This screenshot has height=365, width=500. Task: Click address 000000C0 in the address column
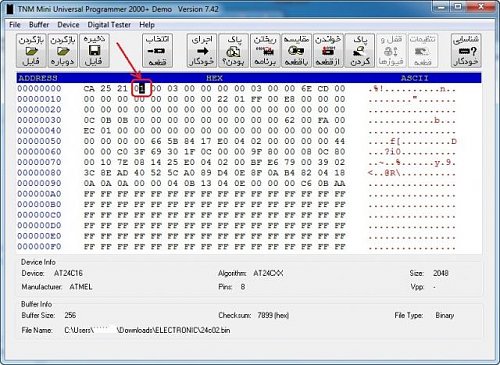(x=39, y=215)
